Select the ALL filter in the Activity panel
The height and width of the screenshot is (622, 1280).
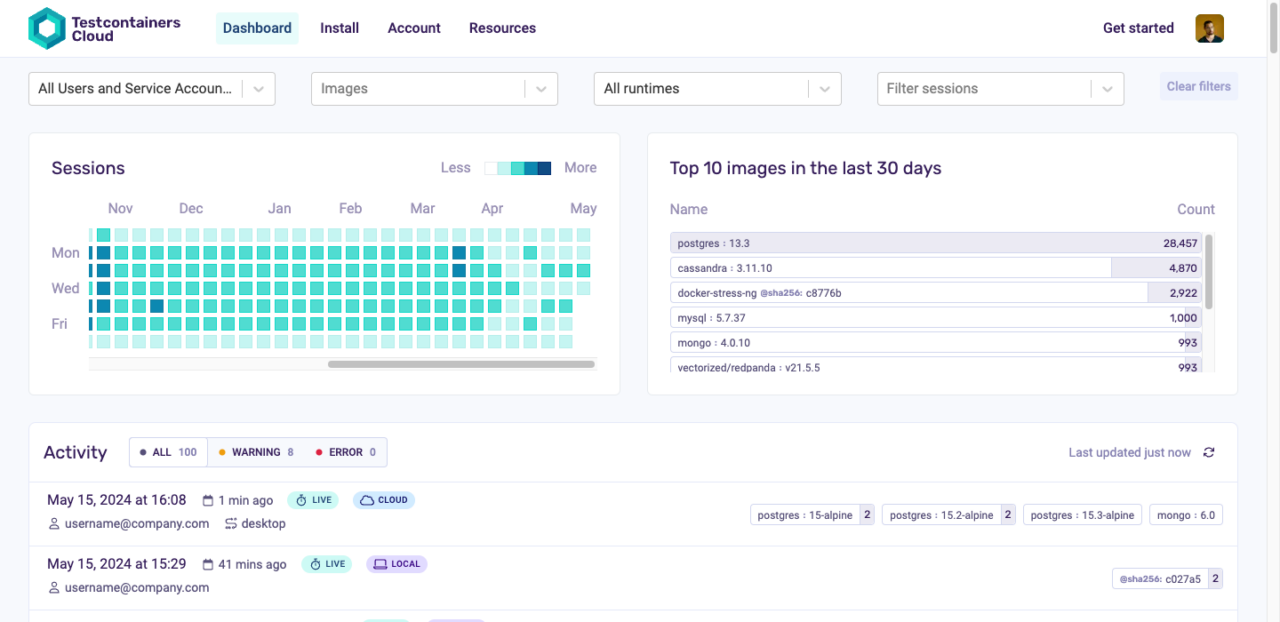click(x=167, y=452)
